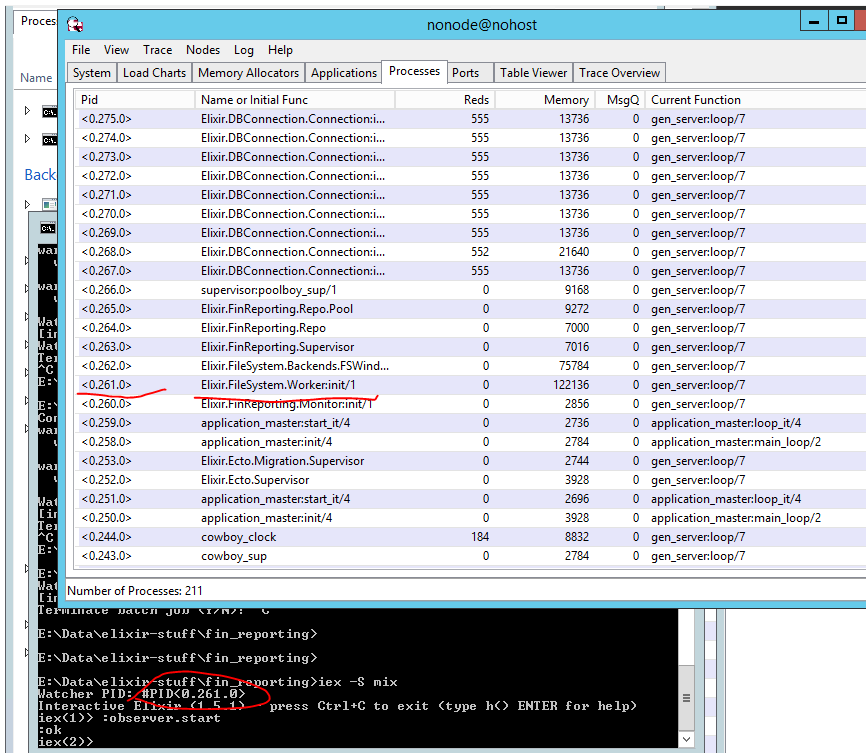Screen dimensions: 866x753
Task: Switch to the Applications tab
Action: click(343, 72)
